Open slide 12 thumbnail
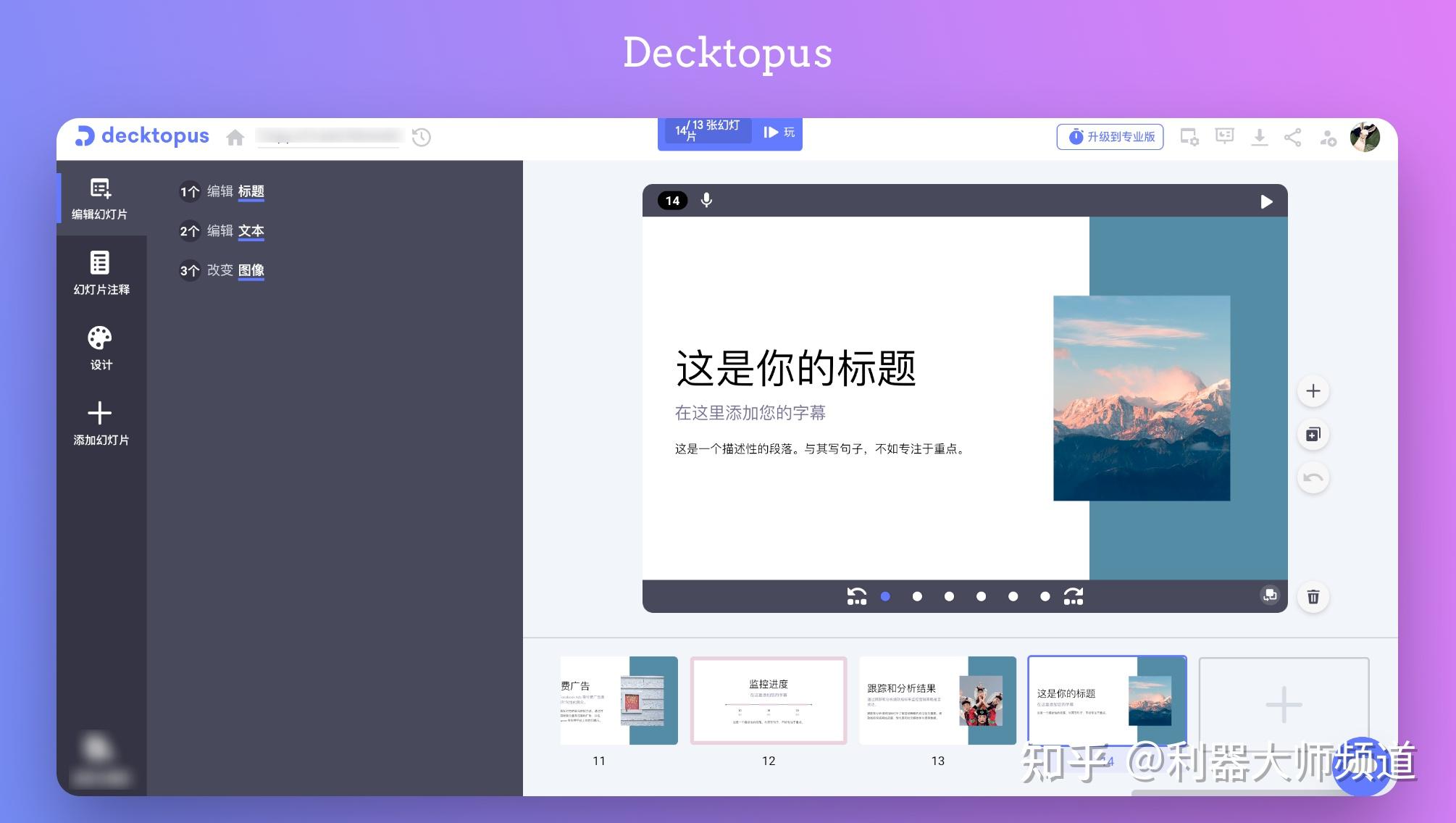Screen dimensions: 1456x823 point(769,701)
